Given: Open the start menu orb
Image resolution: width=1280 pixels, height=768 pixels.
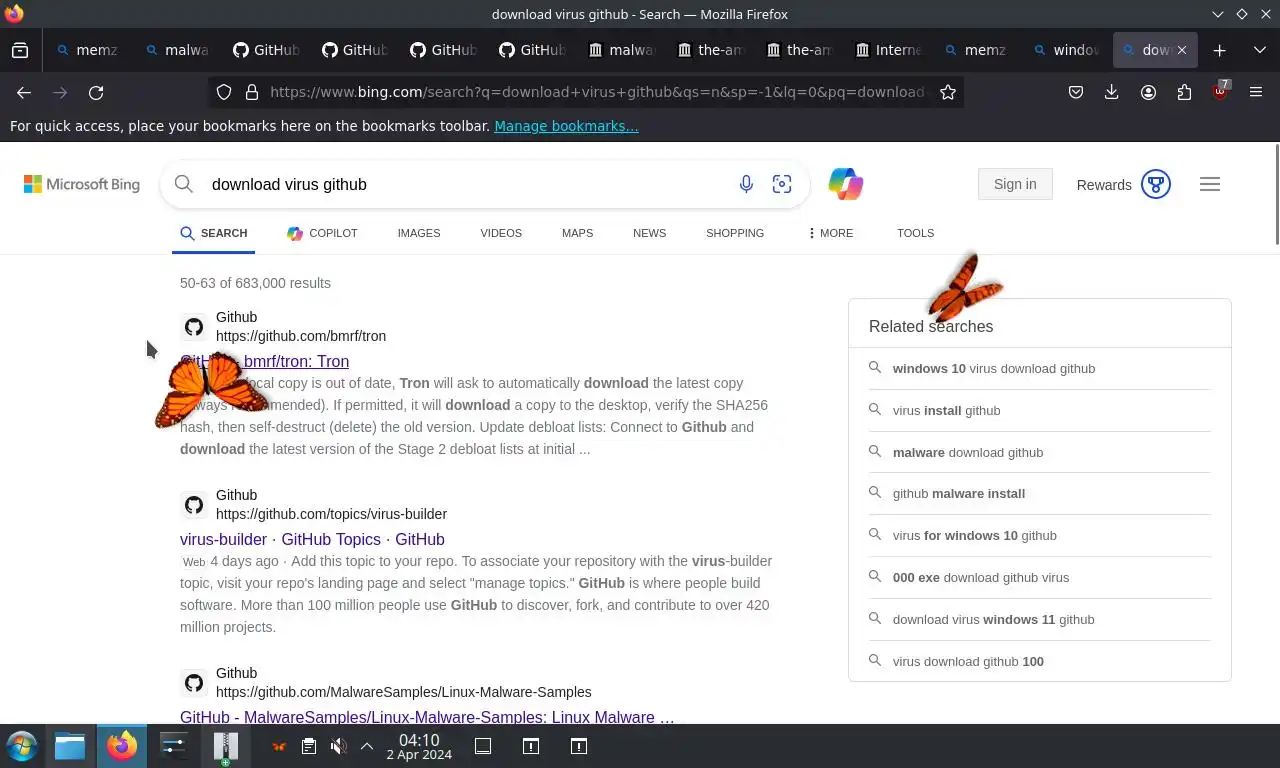Looking at the screenshot, I should tap(22, 746).
